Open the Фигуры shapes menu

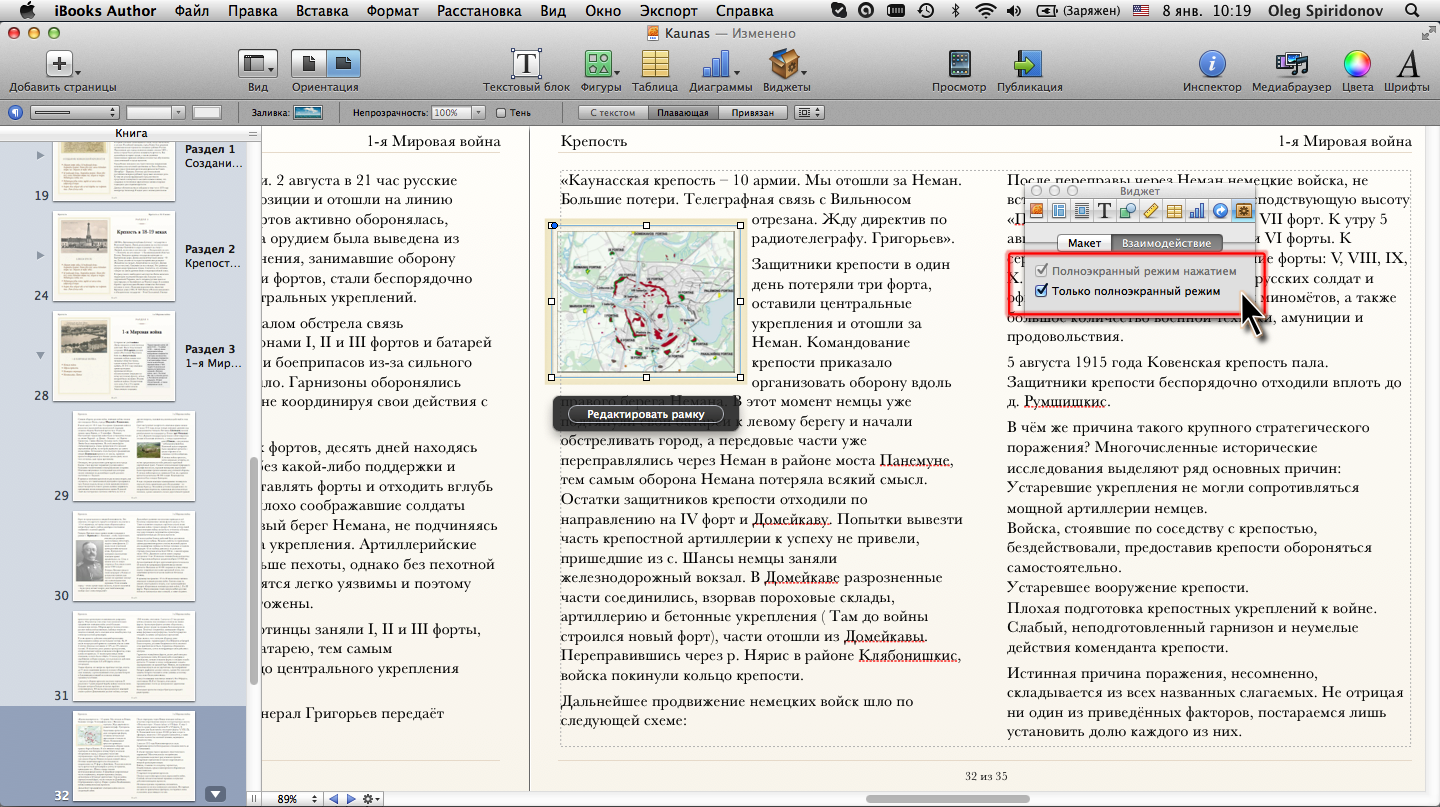pyautogui.click(x=600, y=64)
